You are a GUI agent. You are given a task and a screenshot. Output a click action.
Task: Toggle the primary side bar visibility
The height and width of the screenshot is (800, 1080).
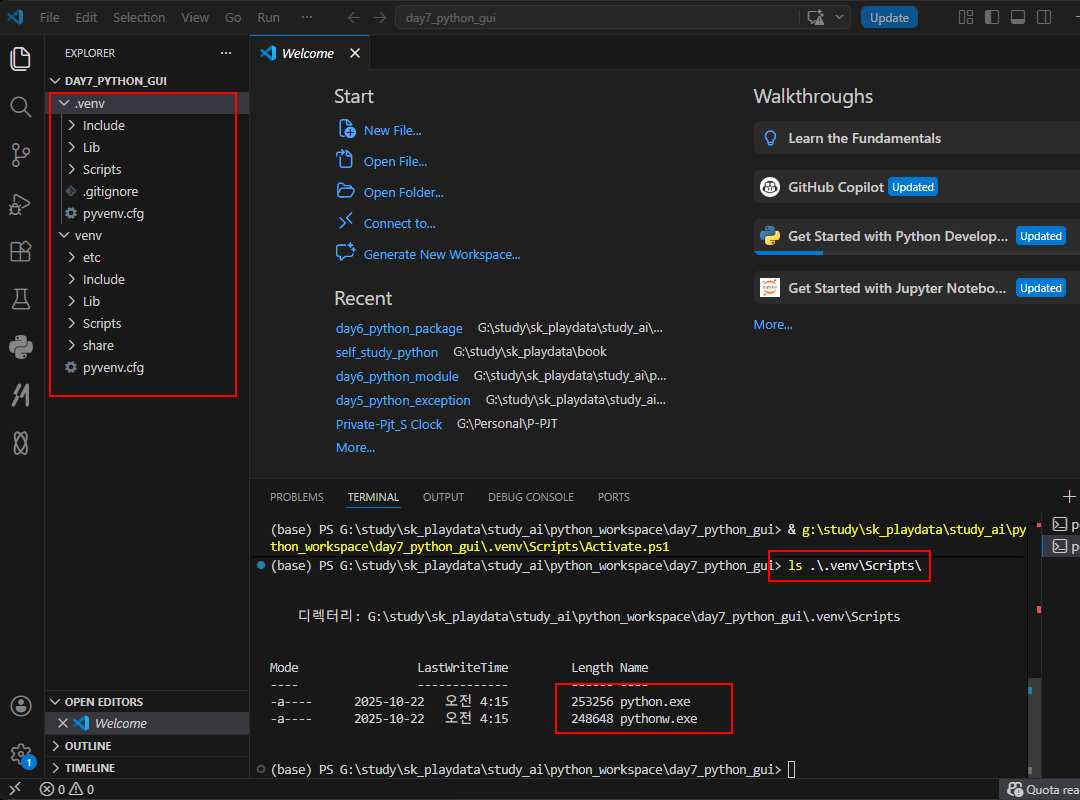click(992, 17)
